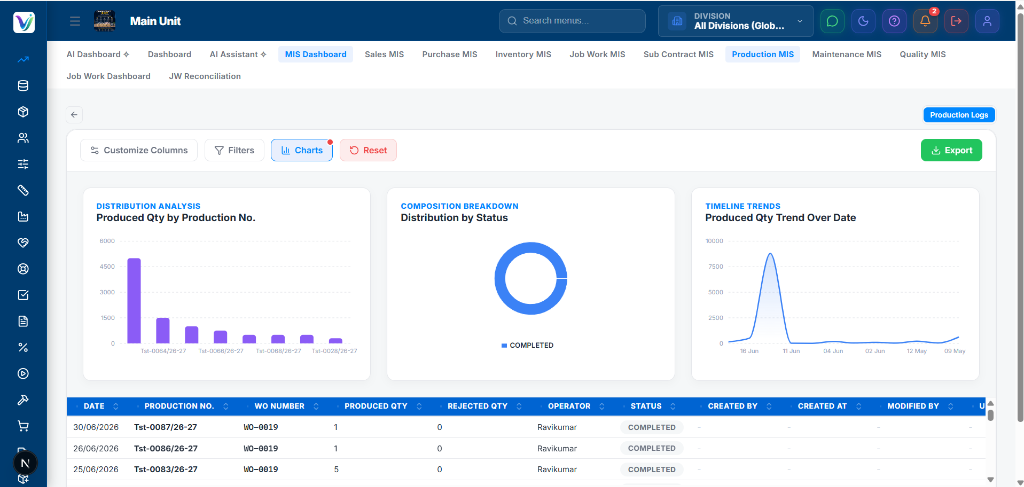Open the Filters button
The width and height of the screenshot is (1024, 487).
click(x=234, y=150)
